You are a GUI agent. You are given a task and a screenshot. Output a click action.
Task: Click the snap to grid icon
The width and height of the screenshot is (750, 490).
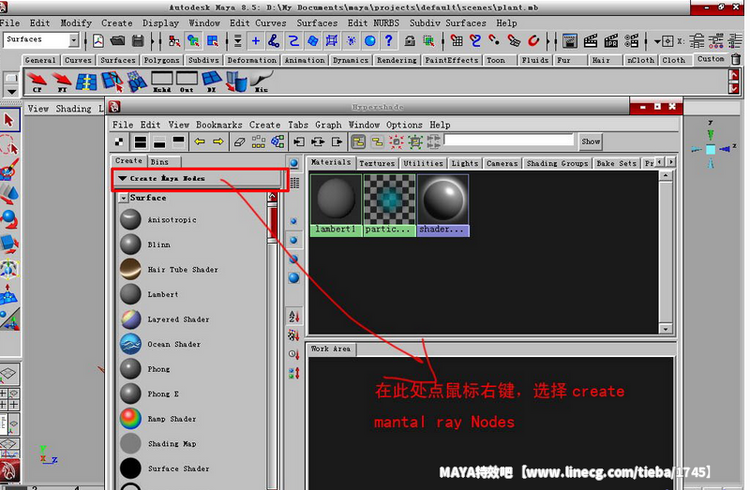(456, 41)
